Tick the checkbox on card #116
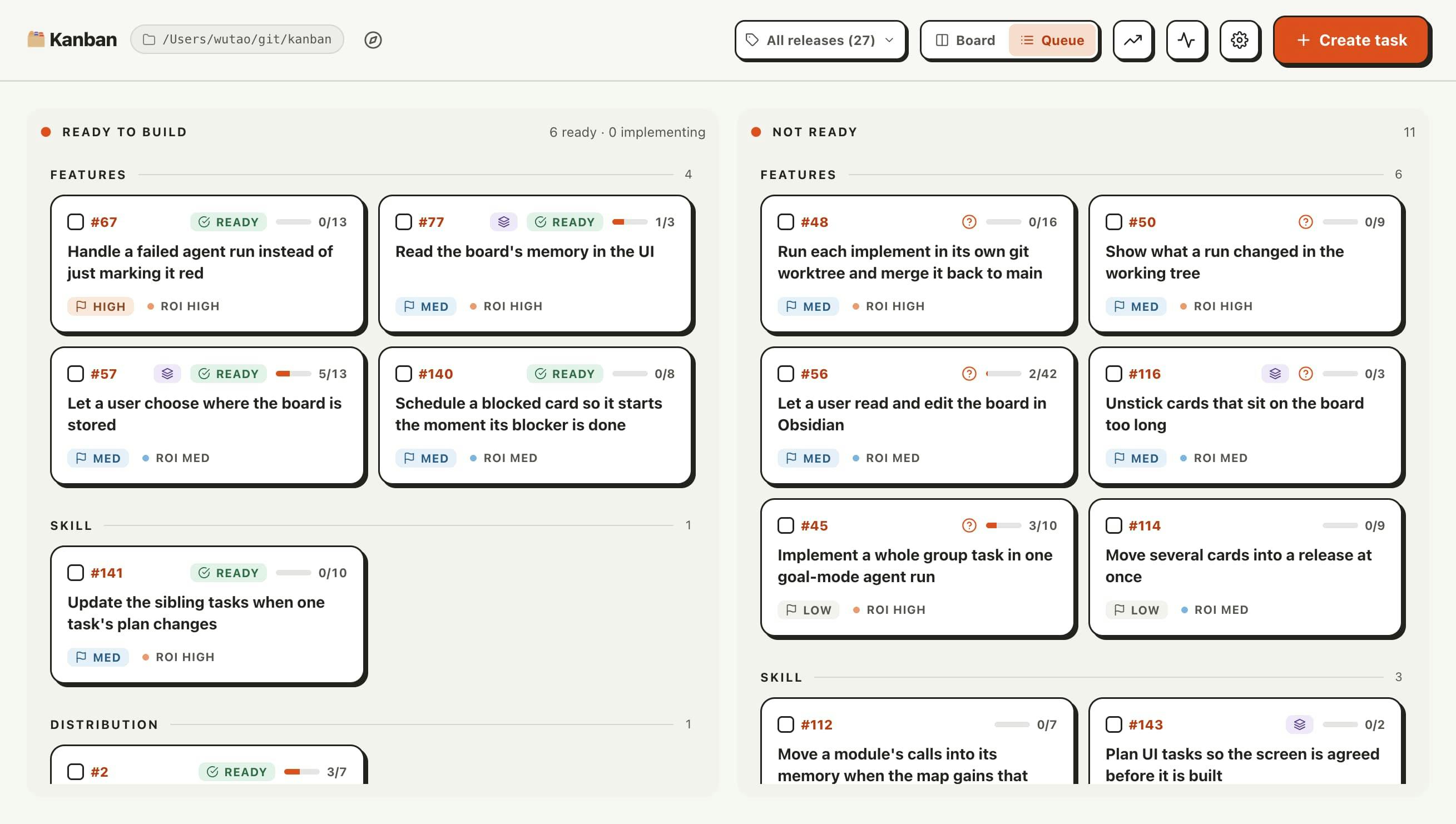Image resolution: width=1456 pixels, height=824 pixels. (x=1114, y=374)
